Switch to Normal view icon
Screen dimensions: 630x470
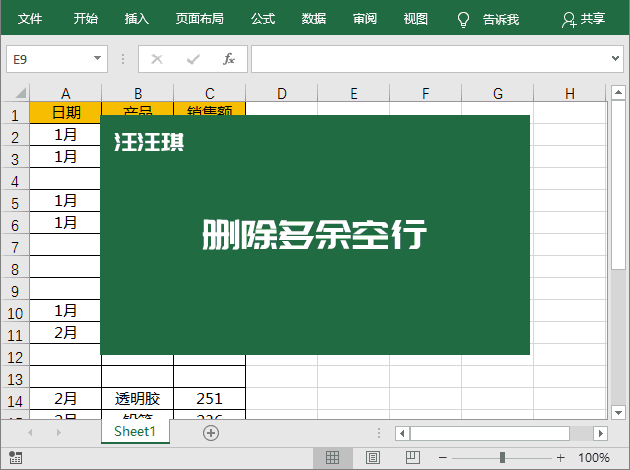333,458
